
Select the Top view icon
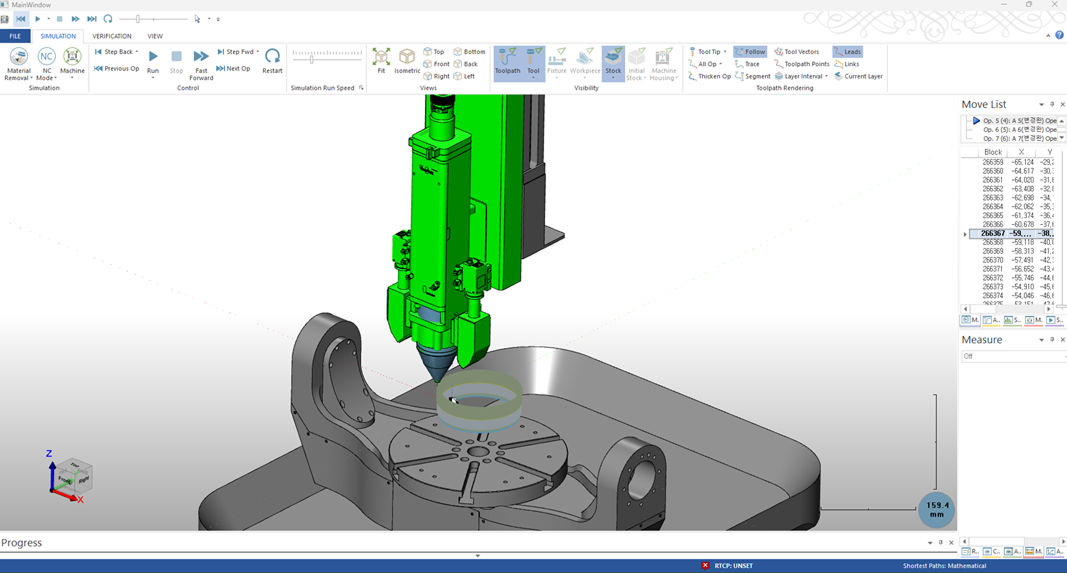coord(434,52)
